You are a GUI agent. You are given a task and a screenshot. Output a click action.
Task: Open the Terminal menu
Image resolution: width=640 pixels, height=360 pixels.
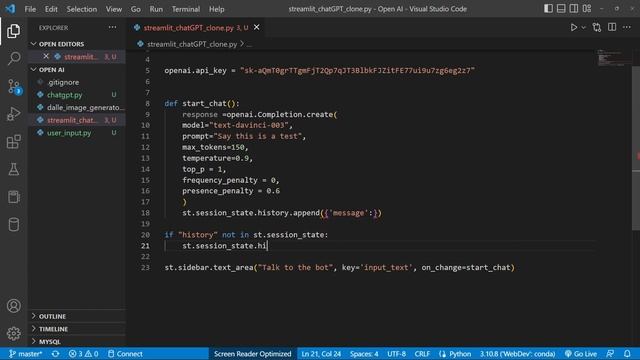186,9
